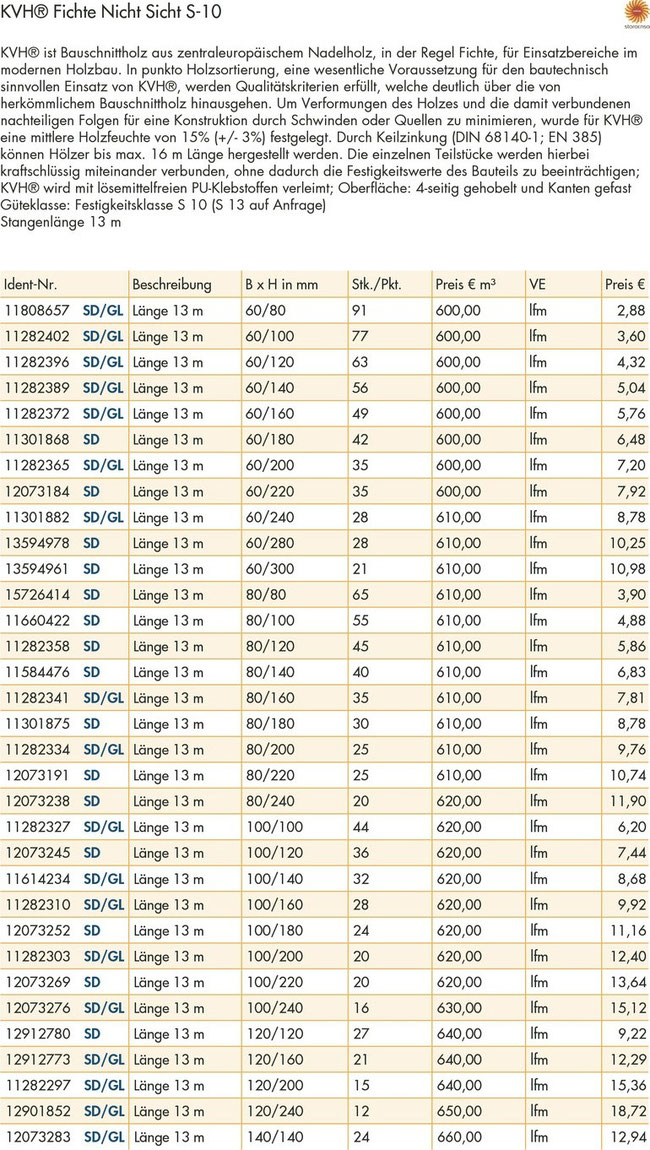Select Ident-Nr. 12073238
The height and width of the screenshot is (1150, 650).
[37, 801]
